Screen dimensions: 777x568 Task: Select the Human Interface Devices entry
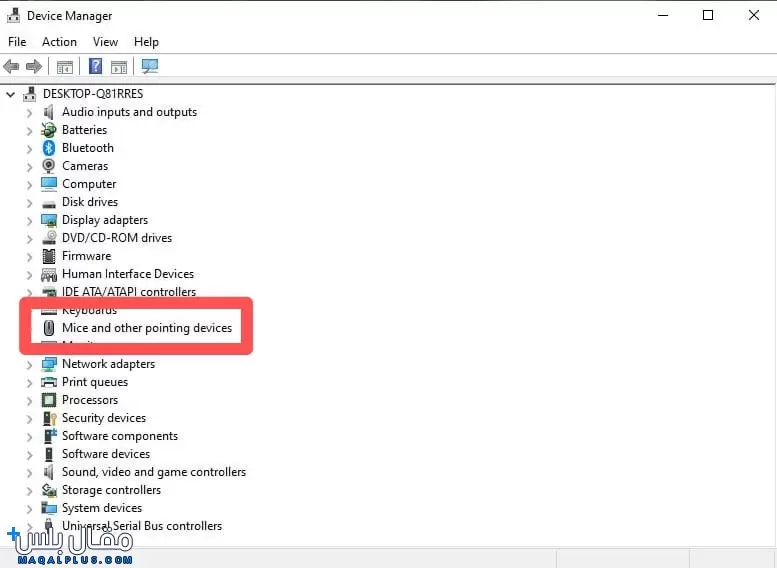127,274
